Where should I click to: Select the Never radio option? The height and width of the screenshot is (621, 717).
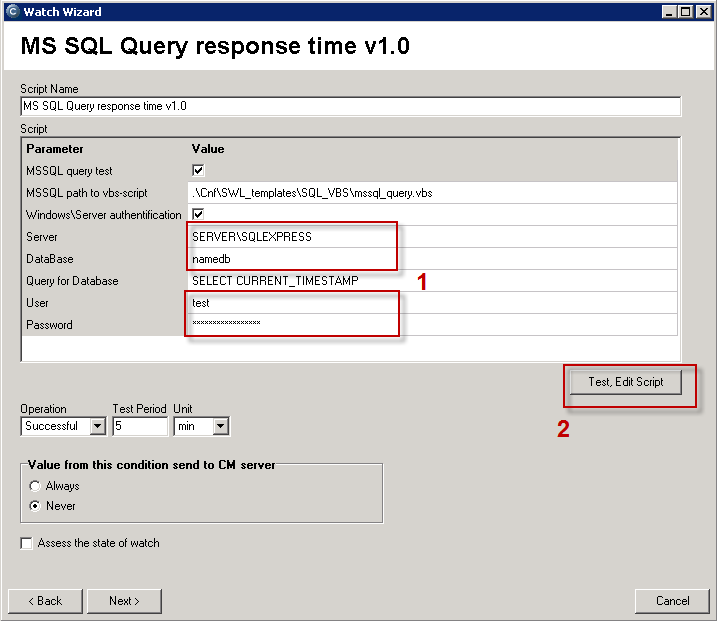click(x=35, y=506)
